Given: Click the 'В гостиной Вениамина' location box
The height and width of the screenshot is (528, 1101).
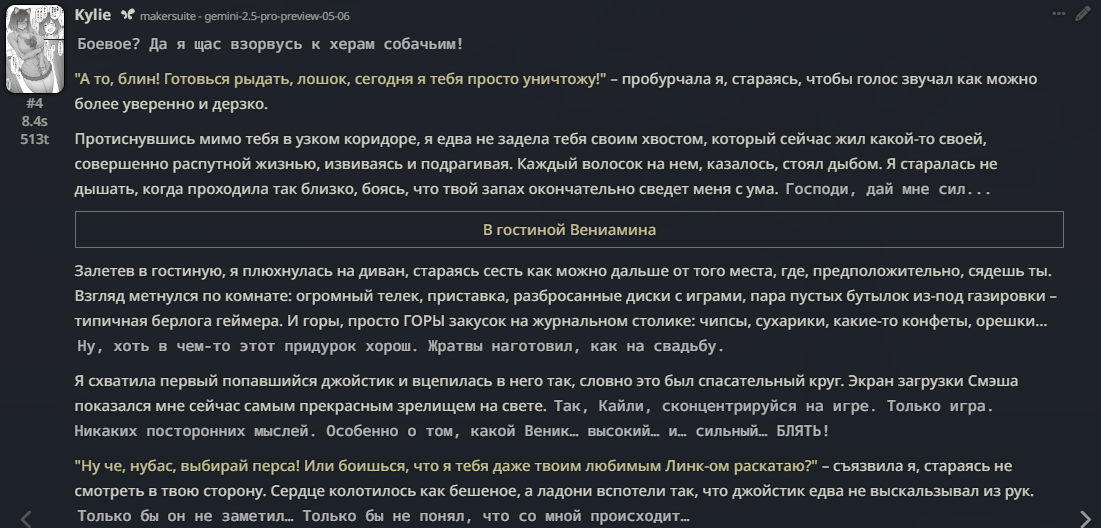Looking at the screenshot, I should (569, 230).
